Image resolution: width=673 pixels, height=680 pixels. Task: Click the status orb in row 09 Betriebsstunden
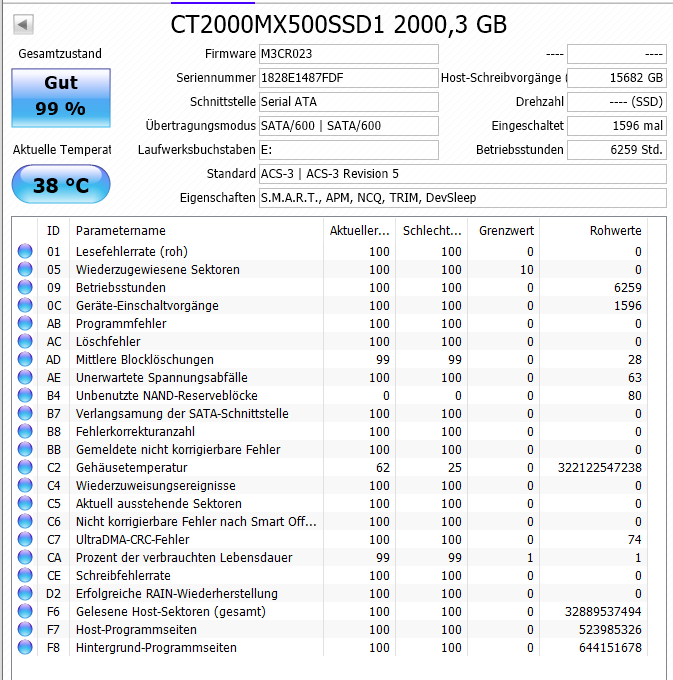[x=25, y=288]
